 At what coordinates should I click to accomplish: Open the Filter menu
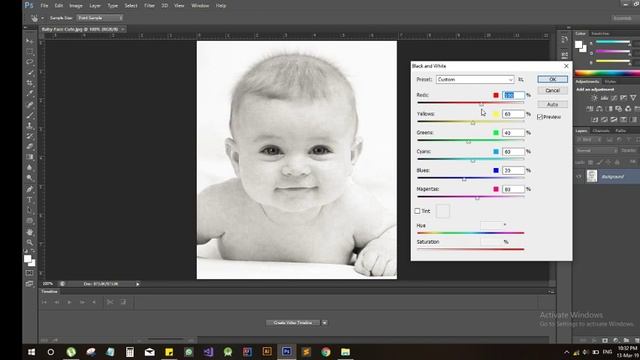(149, 6)
